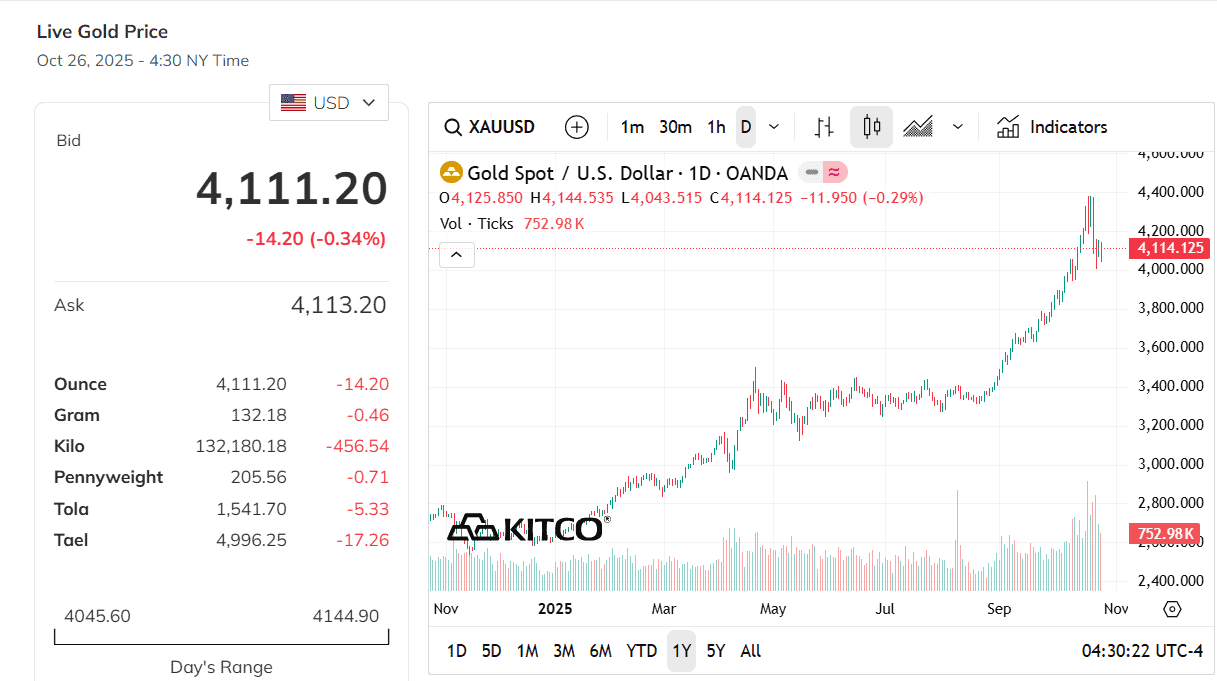1217x681 pixels.
Task: Collapse the legend with the caret button
Action: point(457,255)
